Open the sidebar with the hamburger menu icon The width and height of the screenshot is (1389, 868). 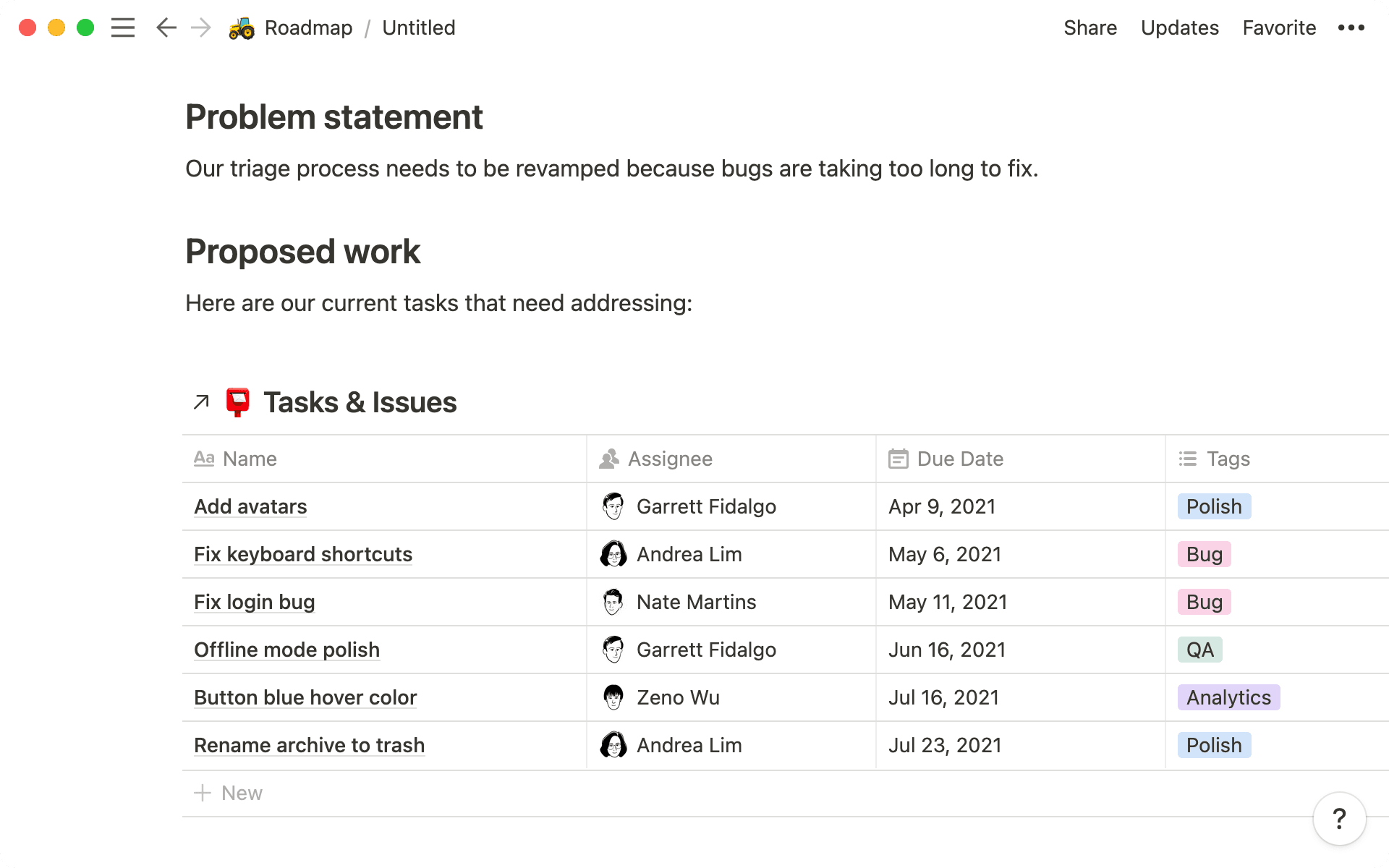tap(123, 27)
